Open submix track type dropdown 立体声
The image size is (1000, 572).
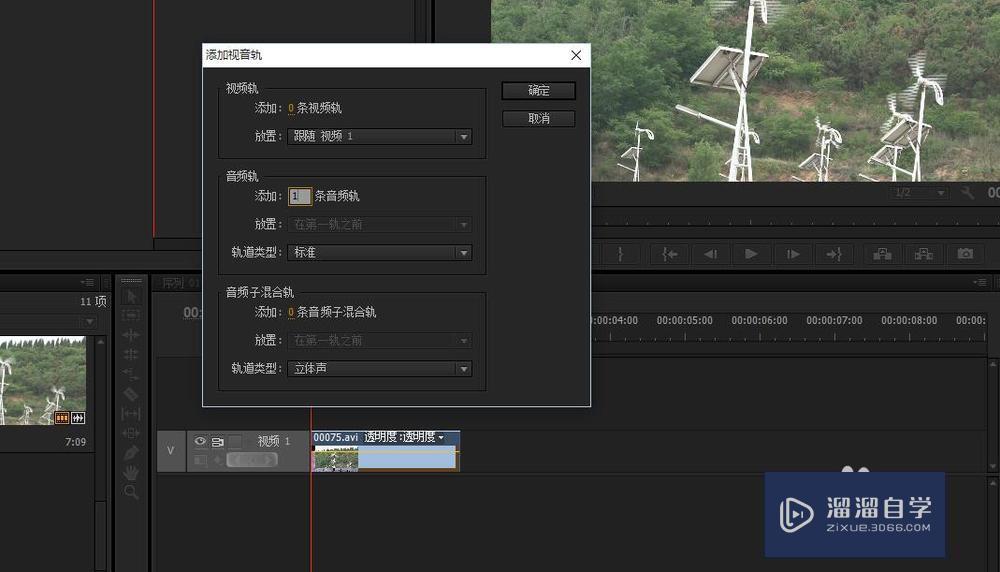(379, 369)
